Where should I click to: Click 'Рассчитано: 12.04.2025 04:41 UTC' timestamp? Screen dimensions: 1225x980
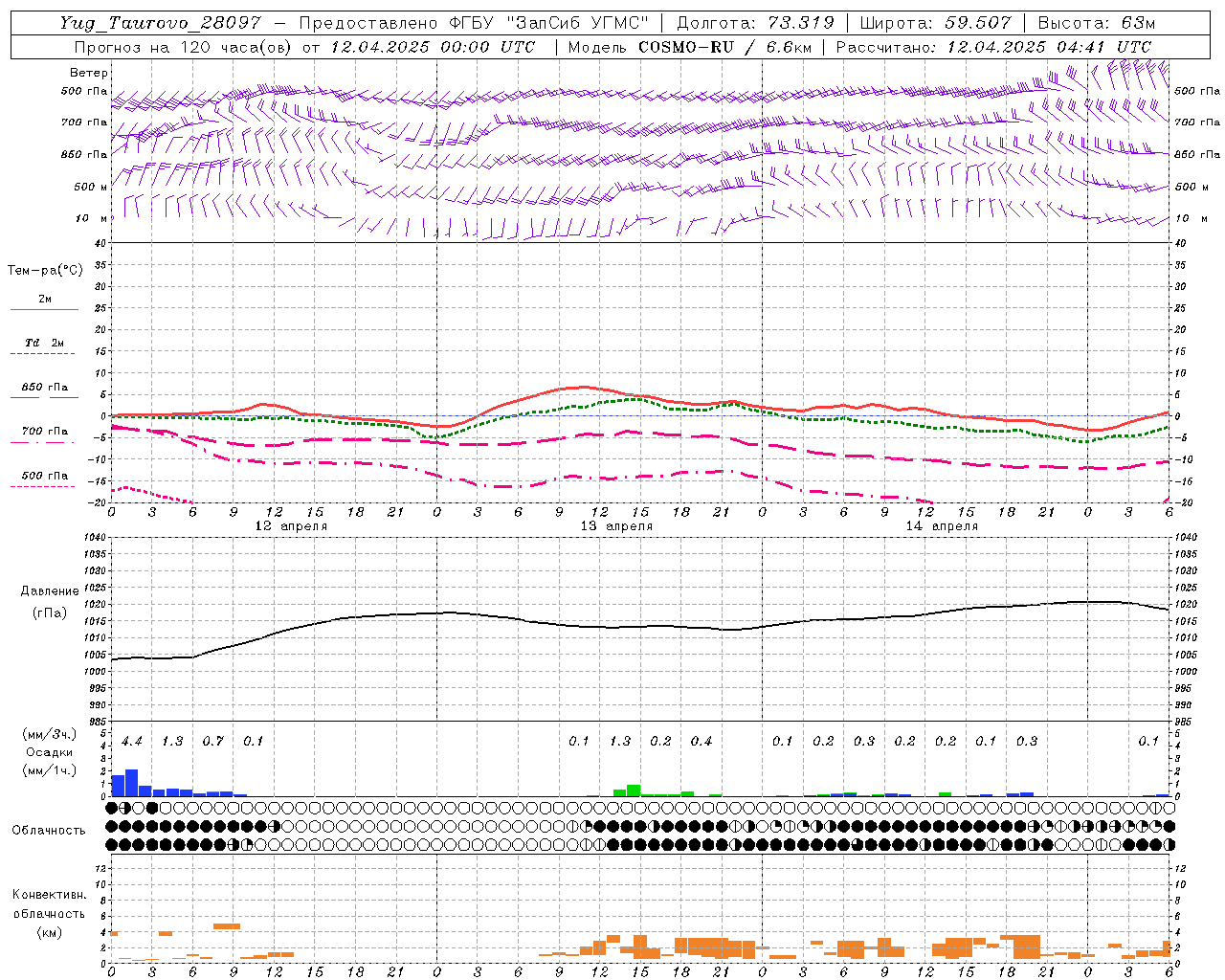point(993,46)
